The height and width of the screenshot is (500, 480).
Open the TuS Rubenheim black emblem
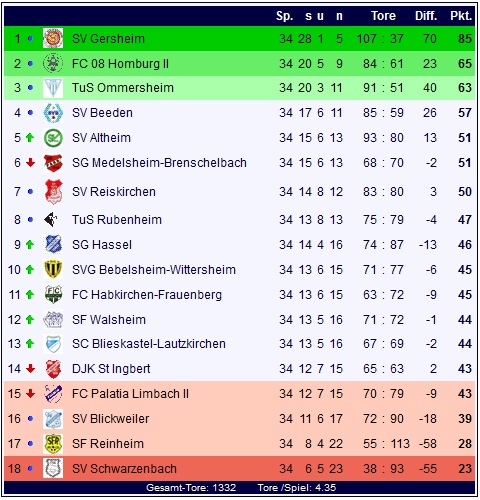51,219
